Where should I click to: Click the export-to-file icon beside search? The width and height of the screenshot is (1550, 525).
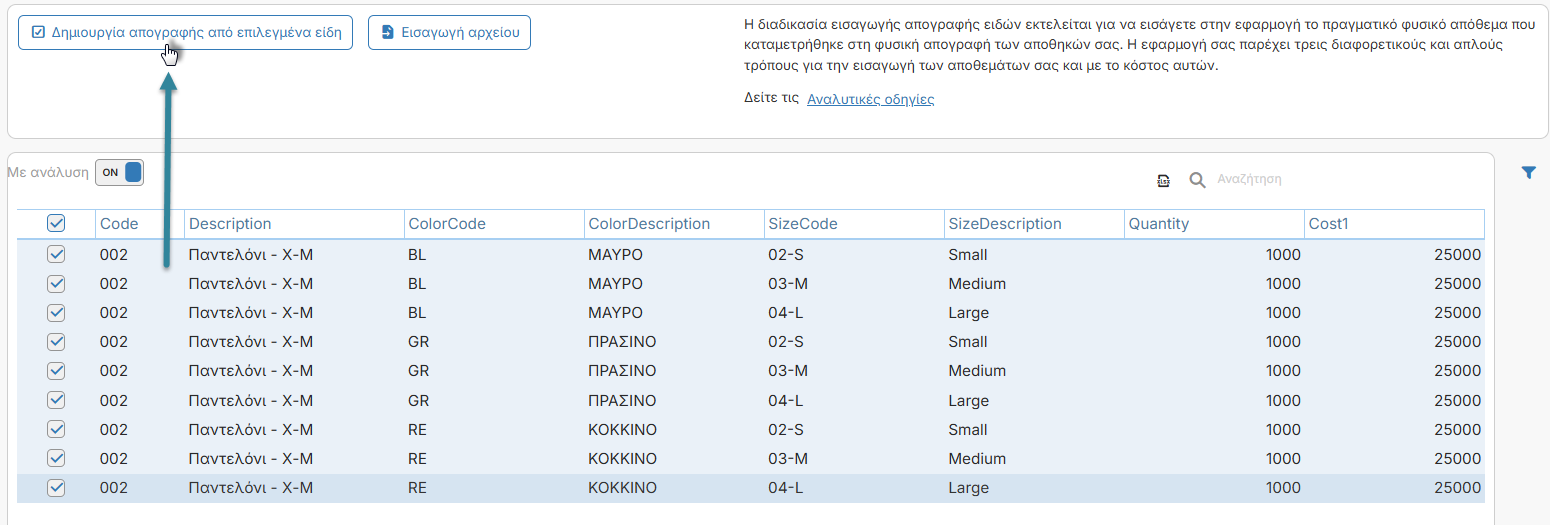(1164, 180)
